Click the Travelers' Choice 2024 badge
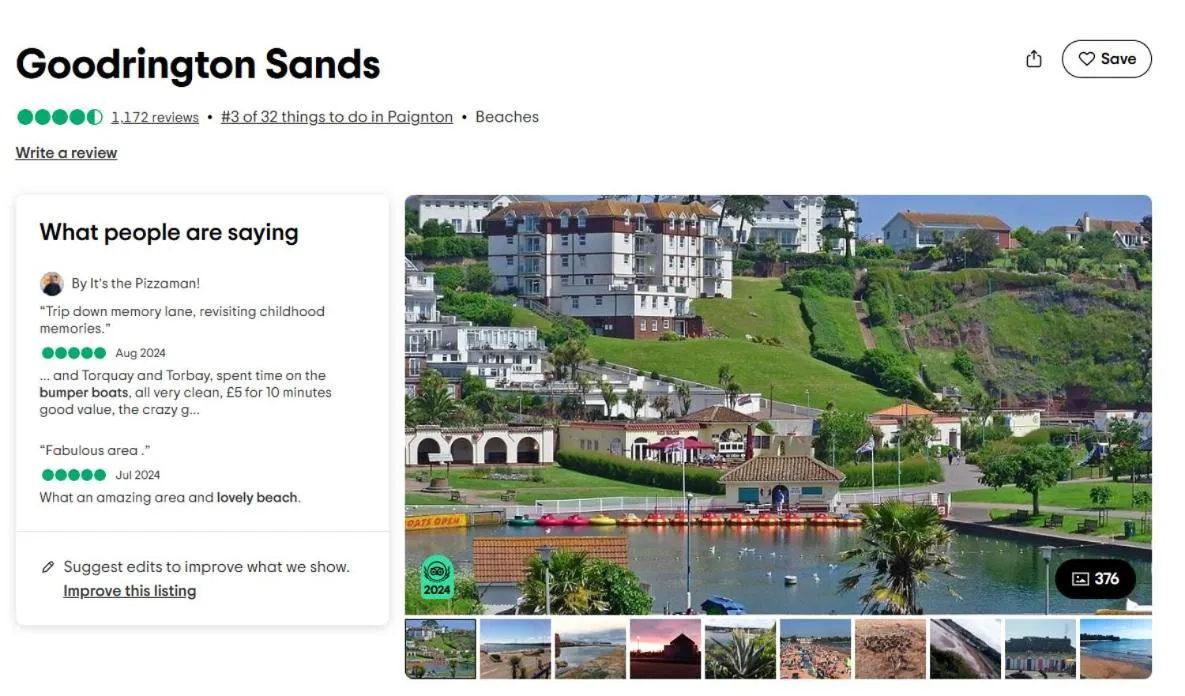 (x=436, y=576)
